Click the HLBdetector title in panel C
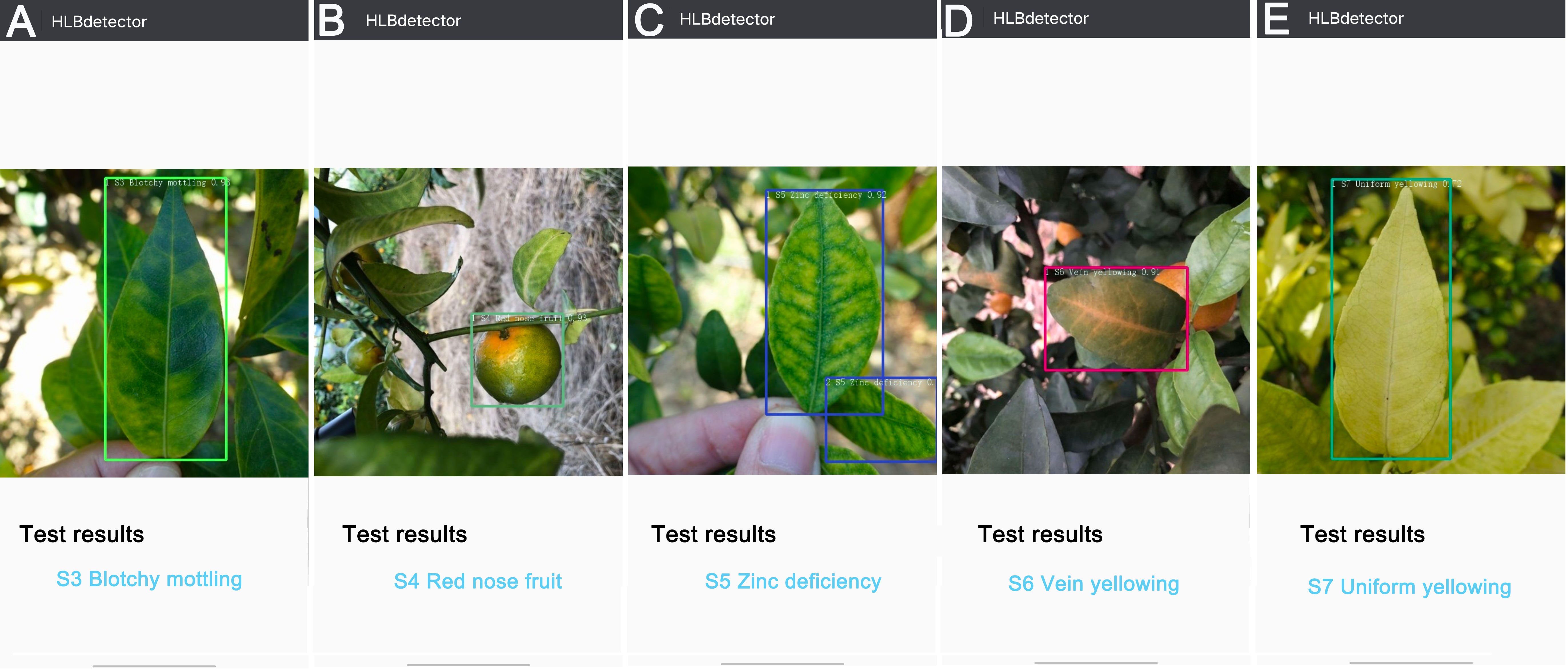The height and width of the screenshot is (672, 1568). click(x=727, y=19)
